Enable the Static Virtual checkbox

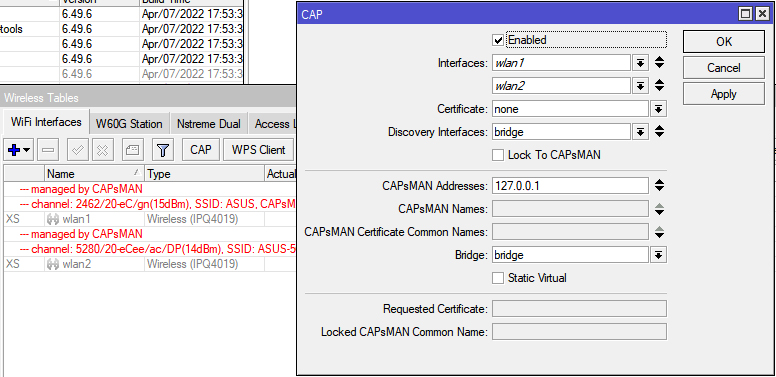498,278
